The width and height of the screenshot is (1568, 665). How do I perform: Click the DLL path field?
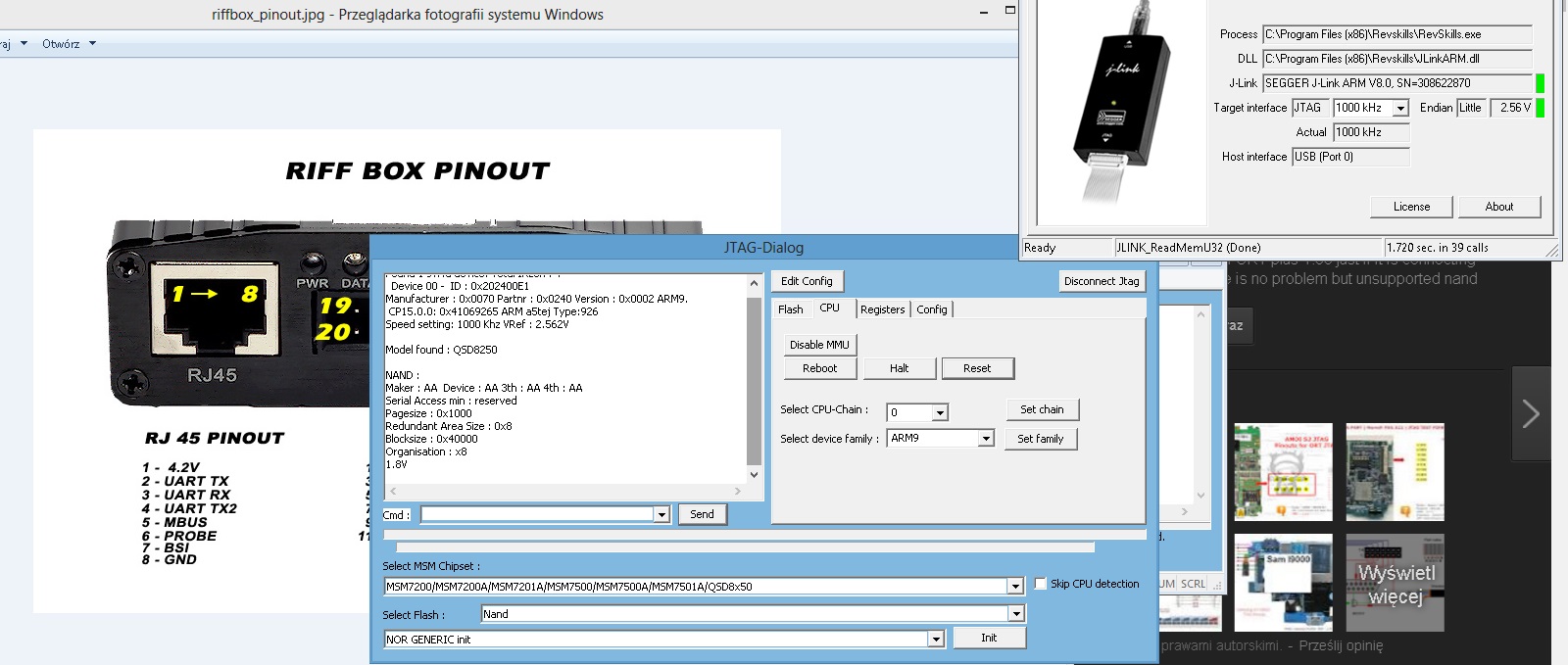(1396, 59)
